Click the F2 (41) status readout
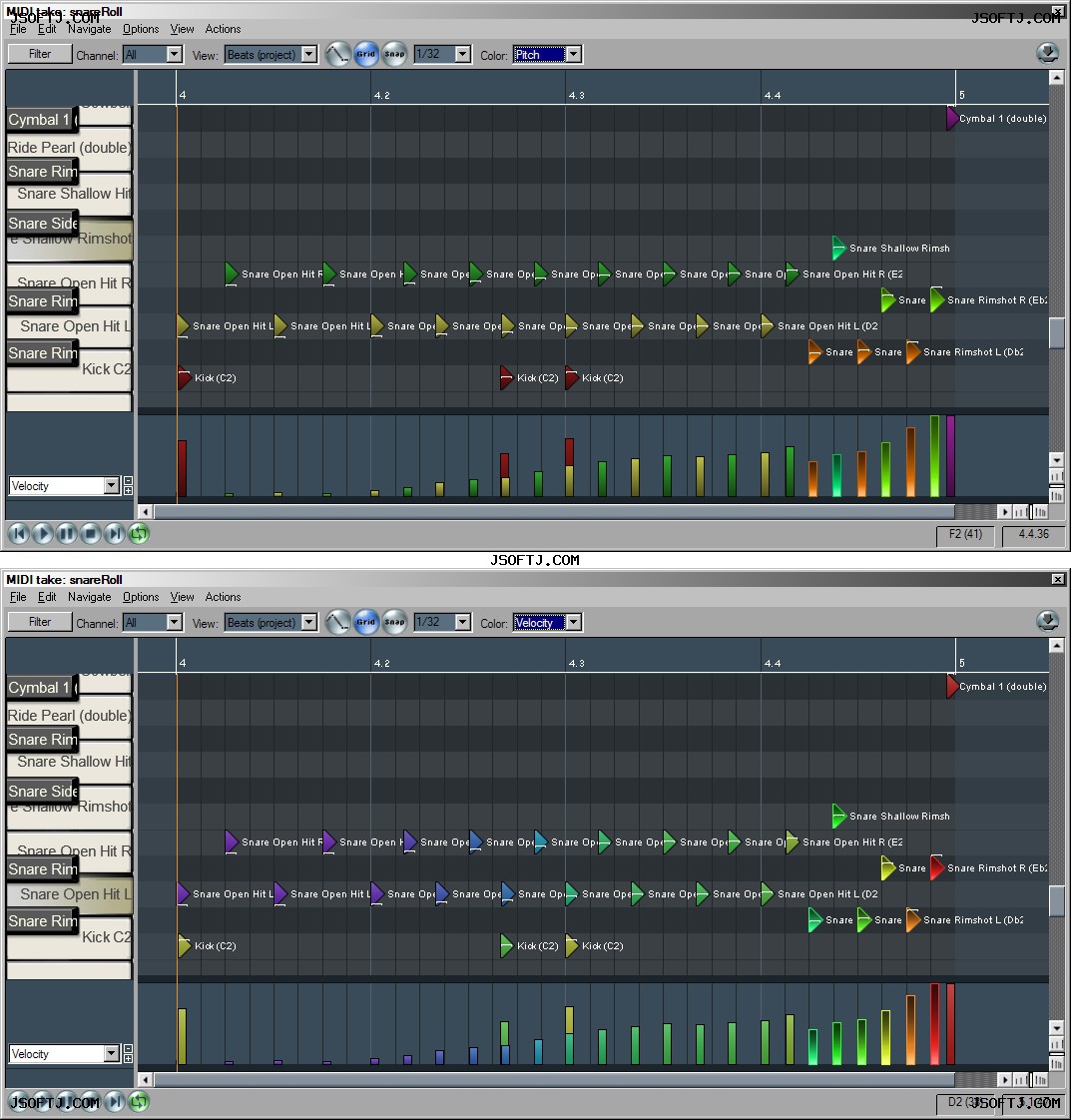Screen dimensions: 1071x1120 (965, 534)
